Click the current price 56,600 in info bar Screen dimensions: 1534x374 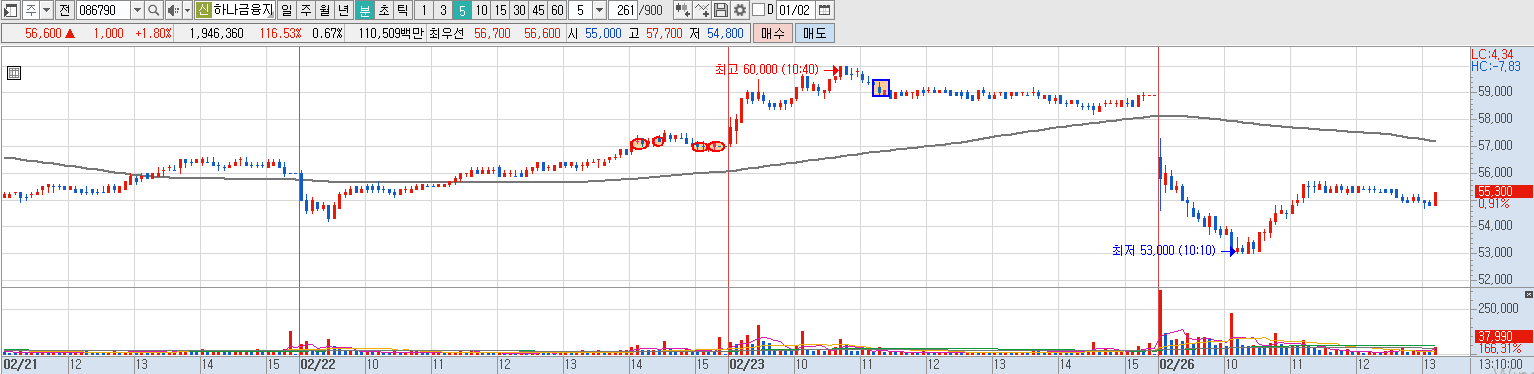click(43, 33)
